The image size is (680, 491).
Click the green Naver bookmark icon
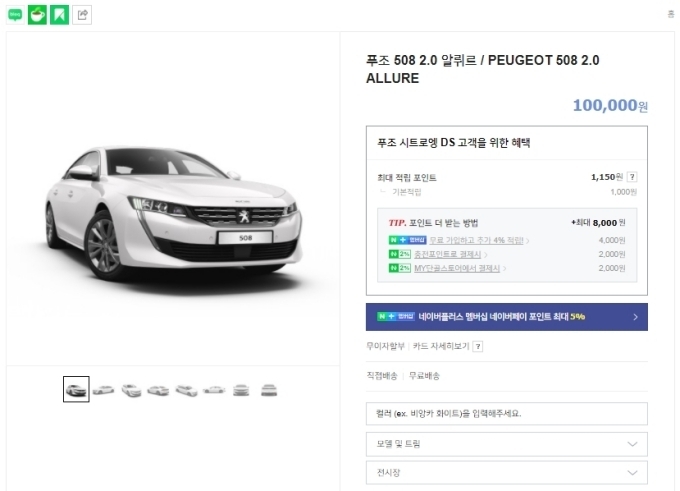[60, 15]
